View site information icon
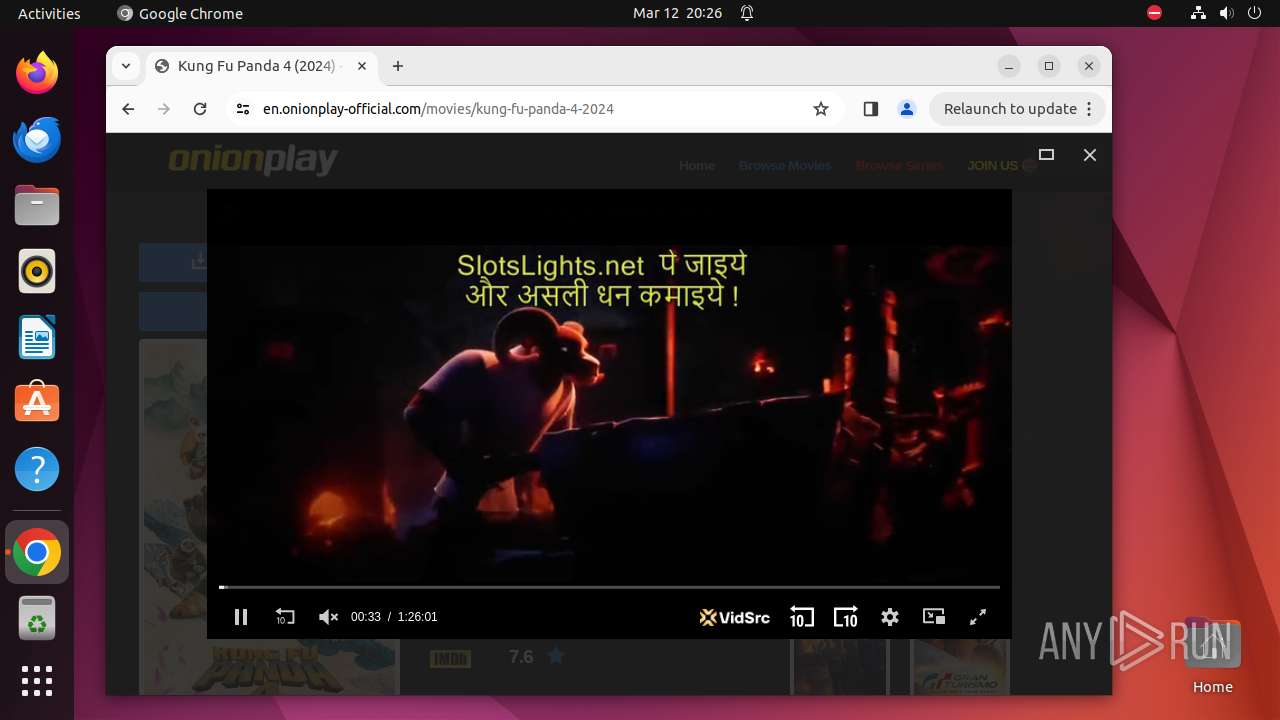 click(x=243, y=109)
